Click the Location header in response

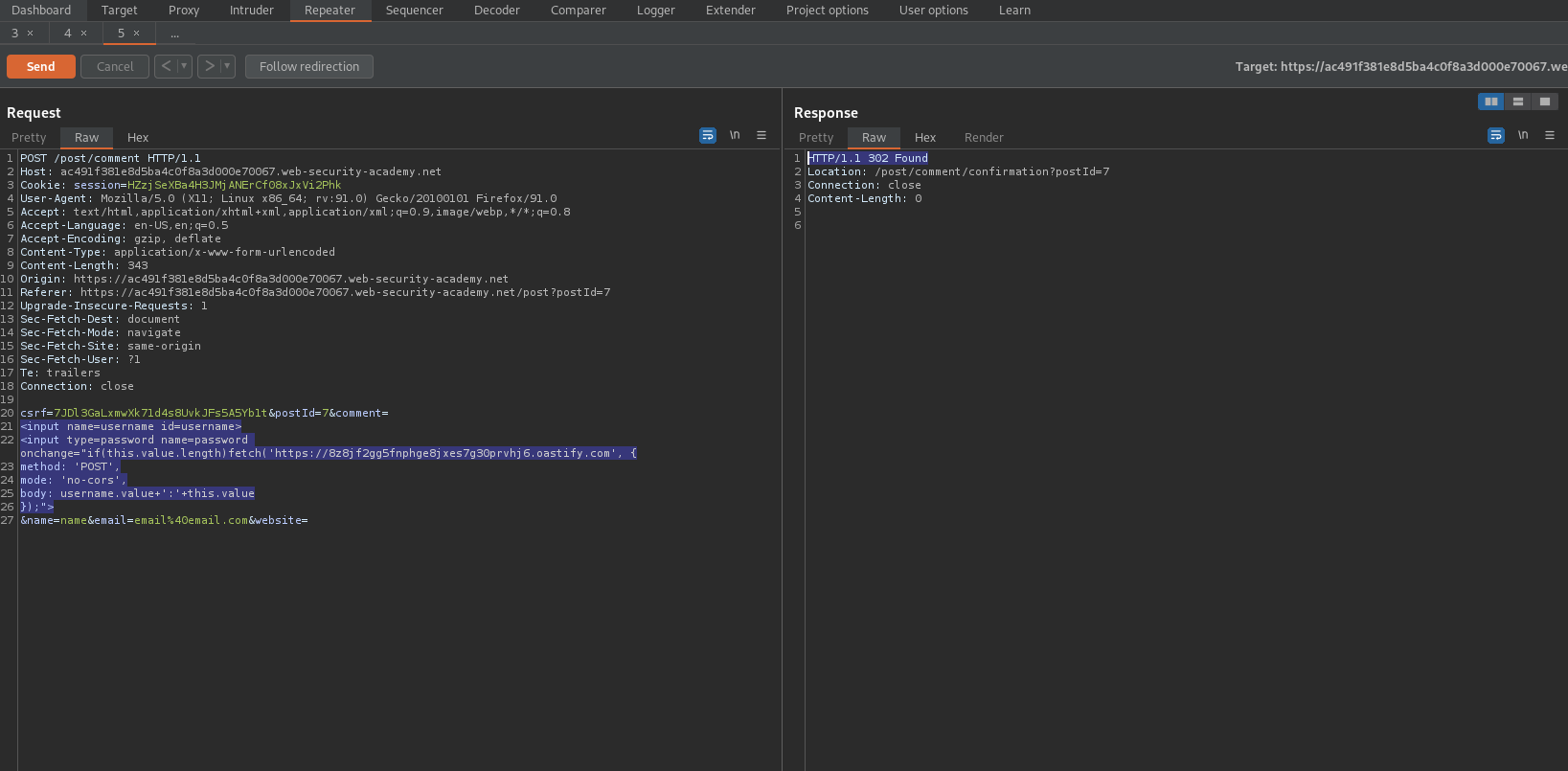coord(959,171)
